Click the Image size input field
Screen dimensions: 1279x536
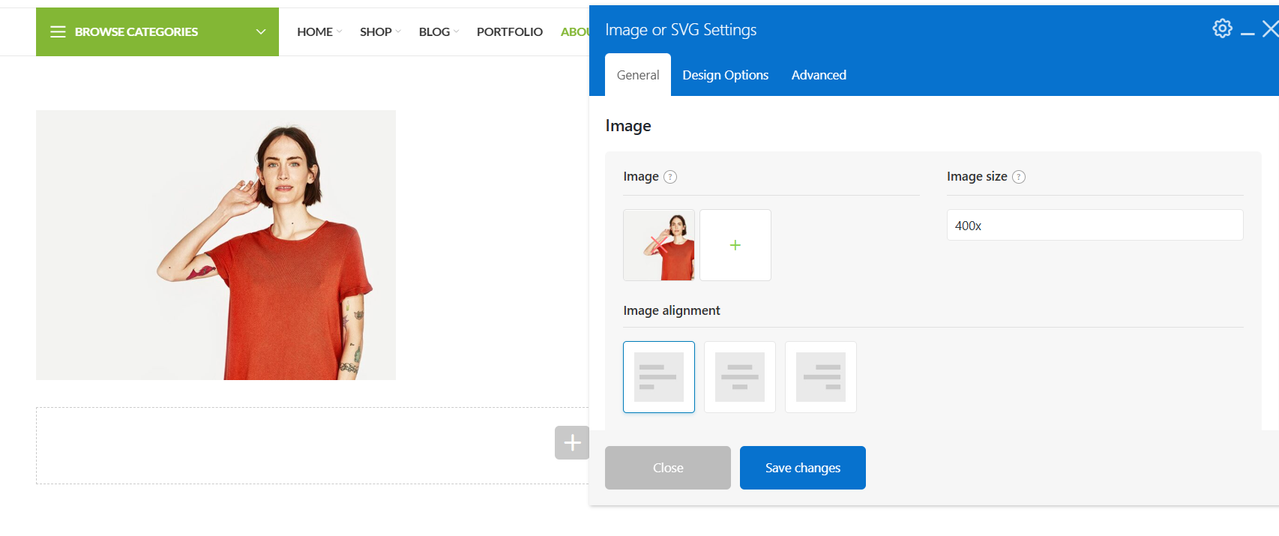(1095, 225)
